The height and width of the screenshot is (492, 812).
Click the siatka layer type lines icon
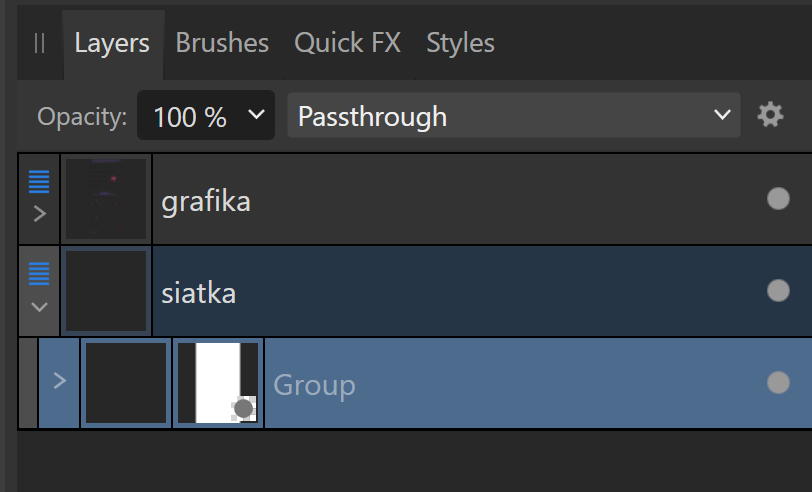[39, 274]
